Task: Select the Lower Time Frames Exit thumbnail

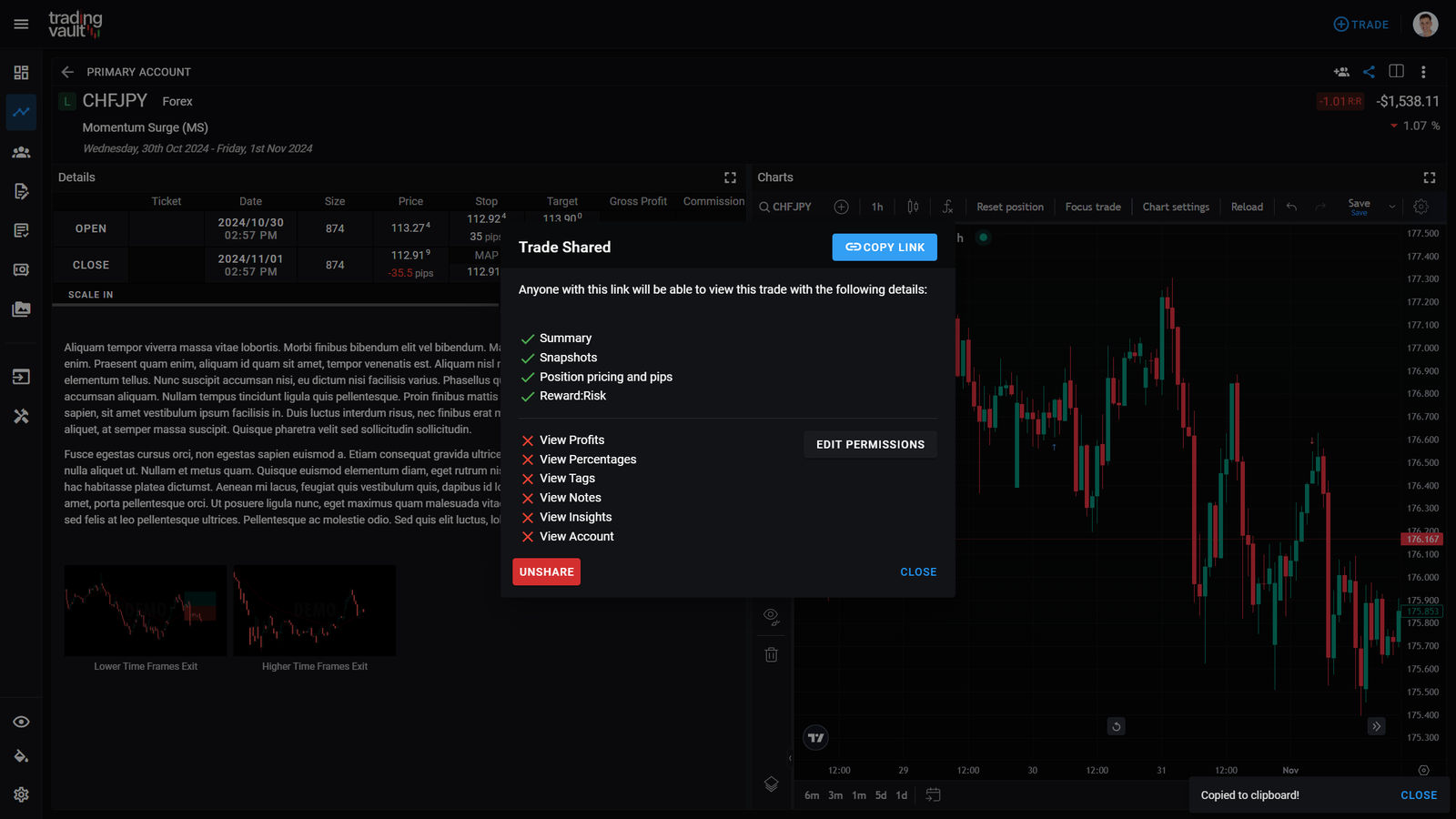Action: 145,611
